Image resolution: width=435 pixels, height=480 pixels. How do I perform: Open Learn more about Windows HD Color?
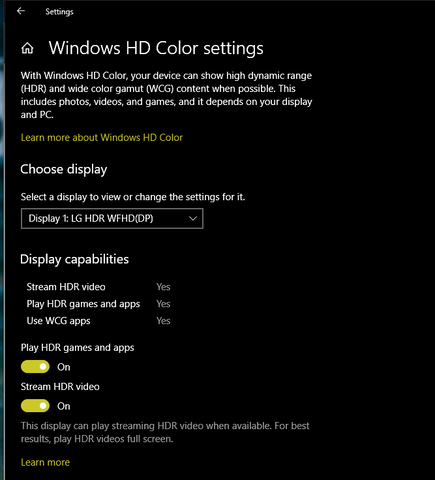pyautogui.click(x=102, y=138)
